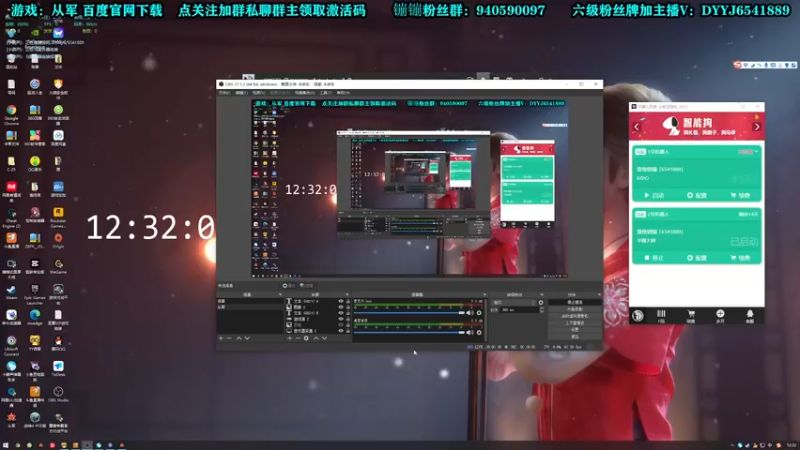Open 视图 menu in OBS menu bar
Image resolution: width=800 pixels, height=450 pixels.
(259, 93)
